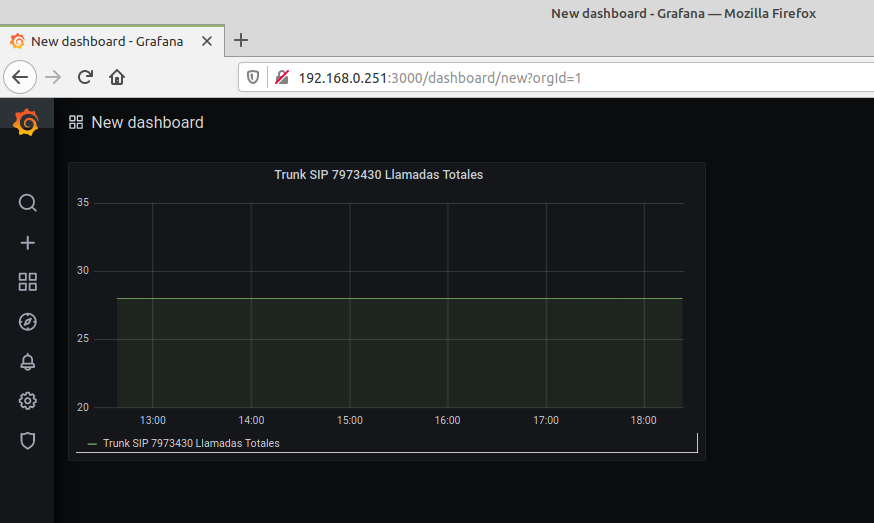
Task: Reload the page in Firefox
Action: (86, 77)
